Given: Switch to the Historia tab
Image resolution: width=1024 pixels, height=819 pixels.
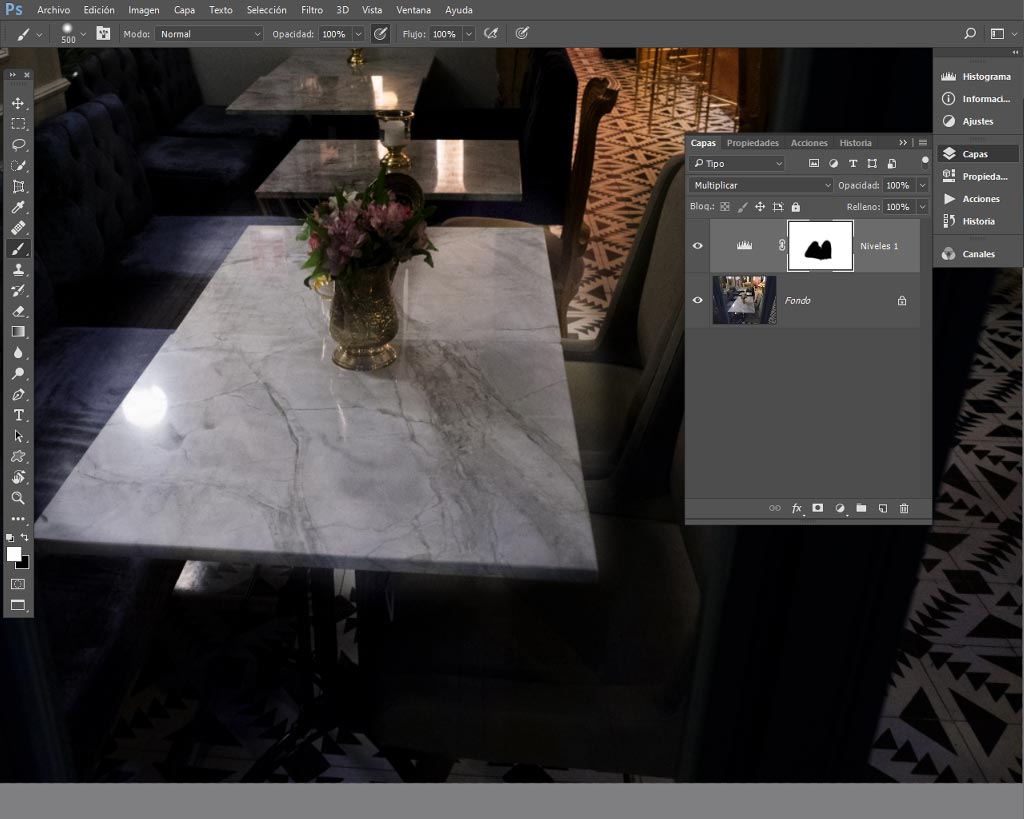Looking at the screenshot, I should (856, 142).
